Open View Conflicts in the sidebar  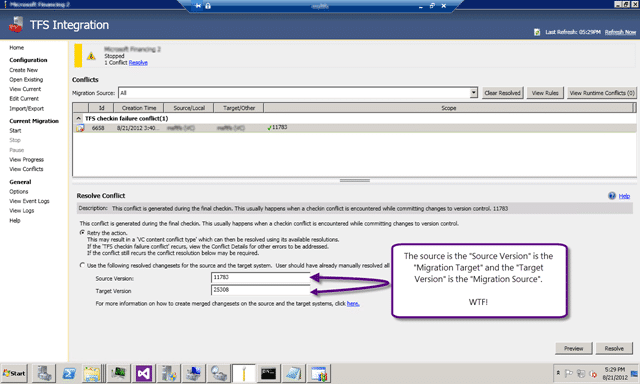(x=26, y=169)
